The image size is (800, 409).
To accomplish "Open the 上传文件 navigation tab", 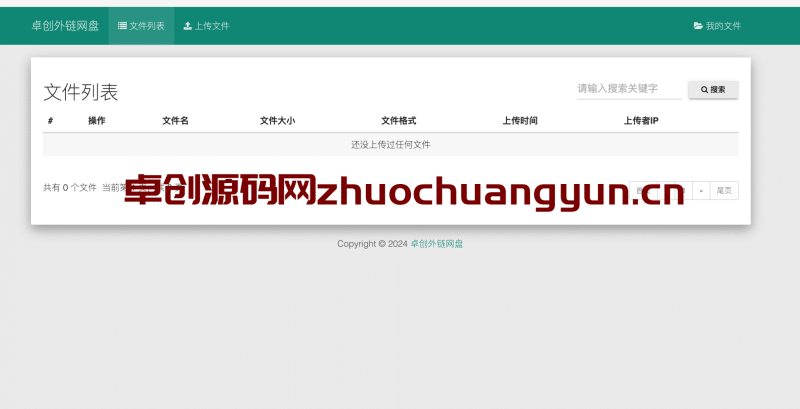I will click(x=207, y=25).
